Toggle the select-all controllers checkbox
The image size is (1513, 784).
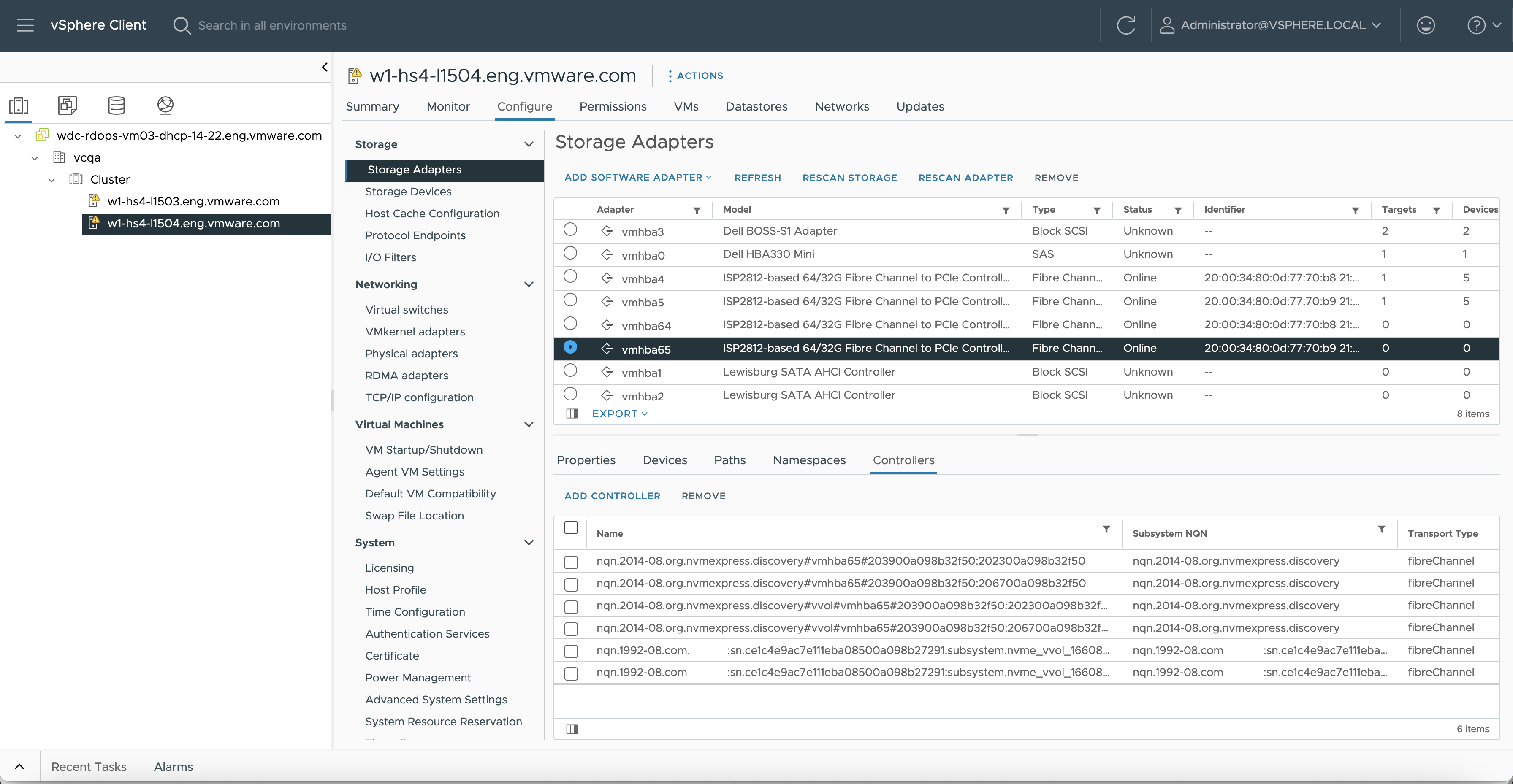(571, 527)
